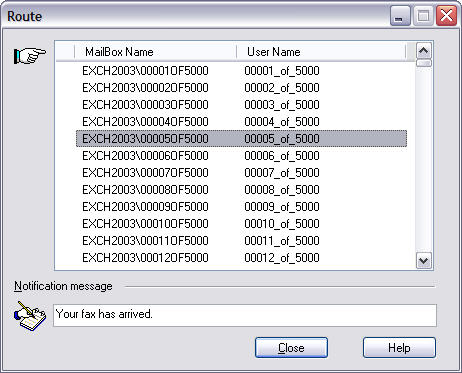This screenshot has width=462, height=373.
Task: Select mailbox EXCH2003\00002OF5000
Action: [145, 88]
